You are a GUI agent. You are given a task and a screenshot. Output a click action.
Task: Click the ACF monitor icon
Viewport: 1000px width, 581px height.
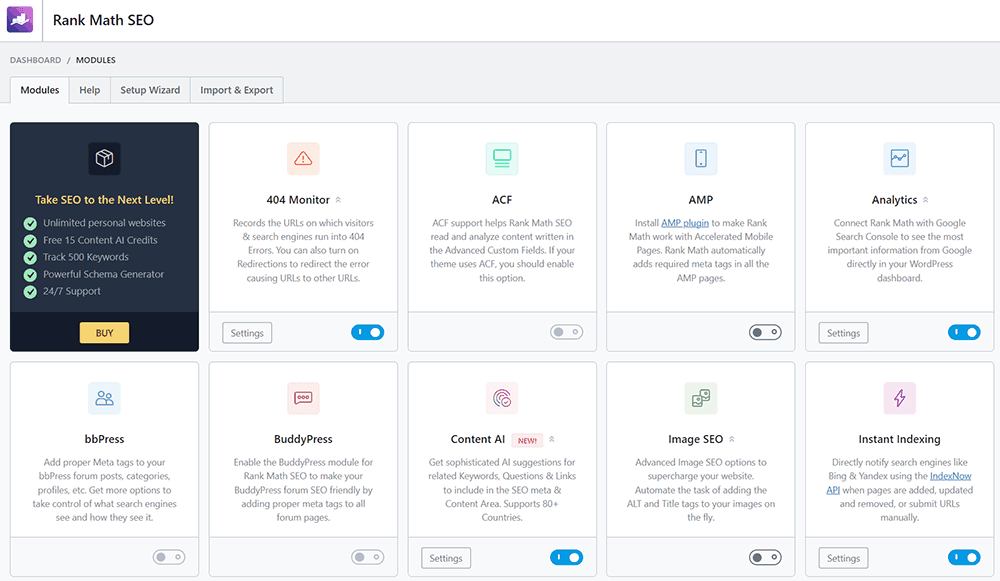[x=502, y=158]
